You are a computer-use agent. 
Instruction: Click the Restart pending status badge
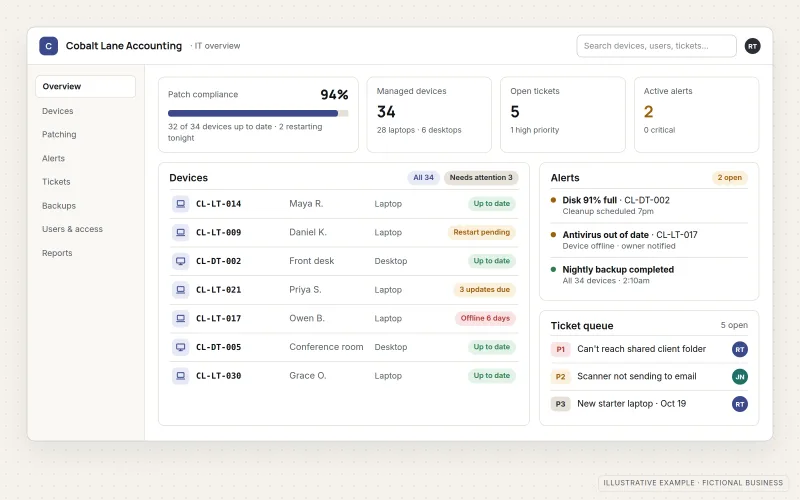click(x=482, y=232)
